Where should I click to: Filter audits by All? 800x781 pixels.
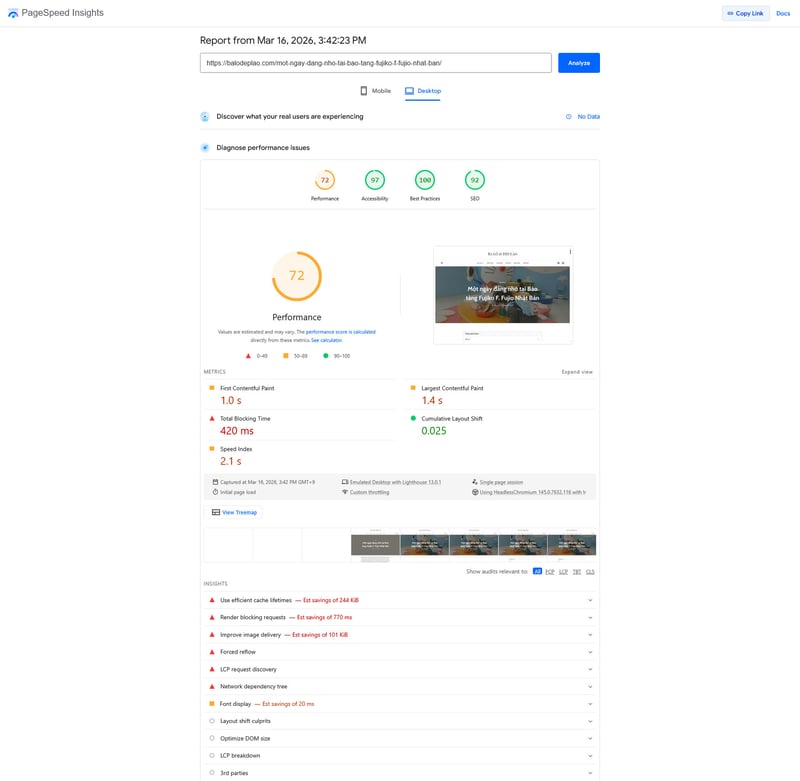point(537,571)
